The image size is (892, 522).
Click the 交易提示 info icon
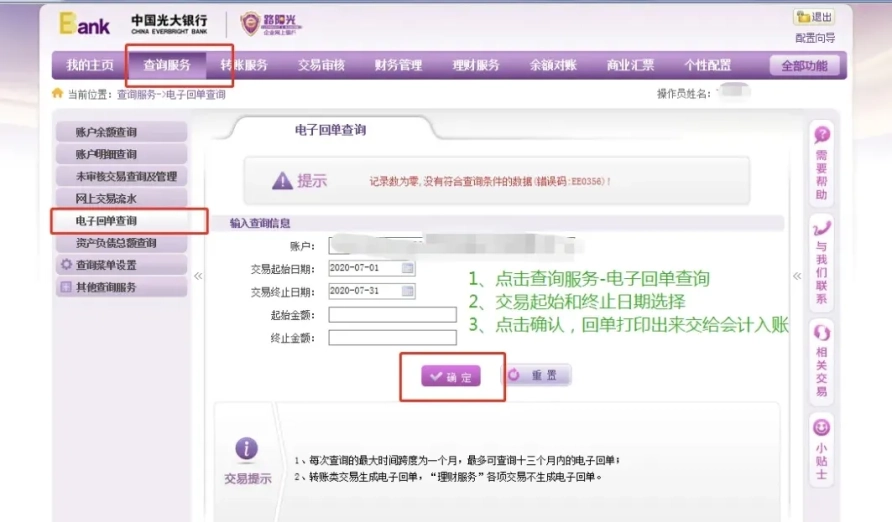point(246,449)
